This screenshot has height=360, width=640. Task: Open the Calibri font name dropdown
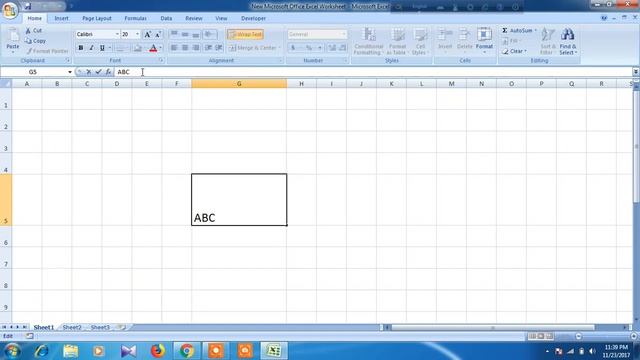pyautogui.click(x=117, y=34)
